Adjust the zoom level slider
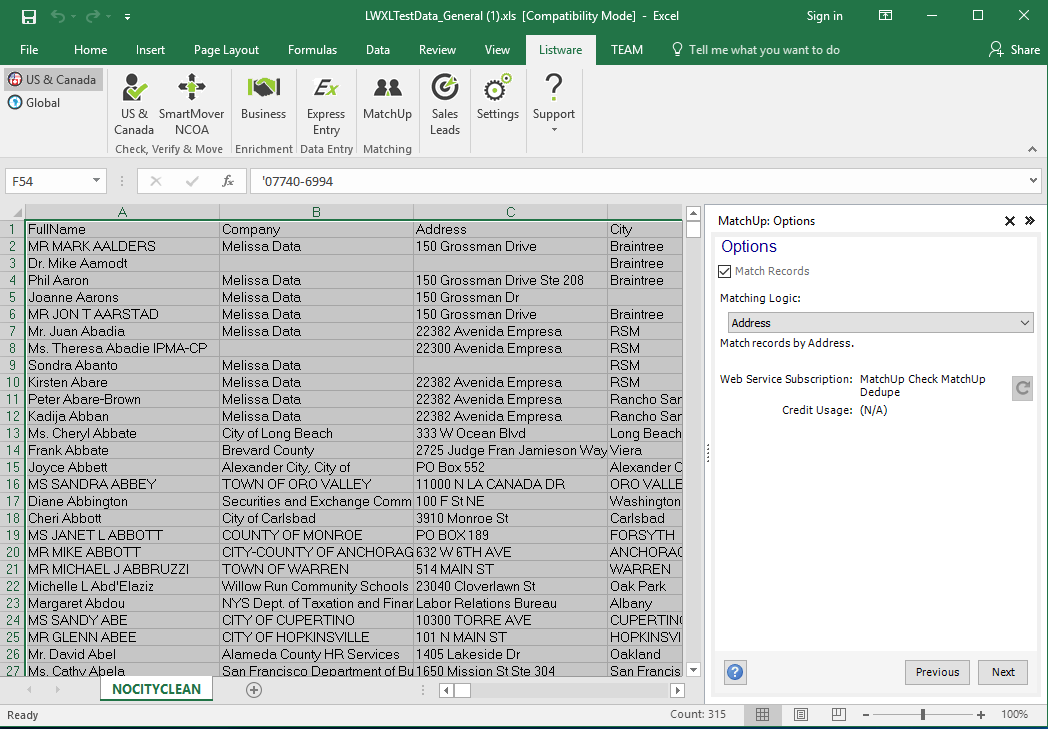1048x729 pixels. tap(922, 715)
